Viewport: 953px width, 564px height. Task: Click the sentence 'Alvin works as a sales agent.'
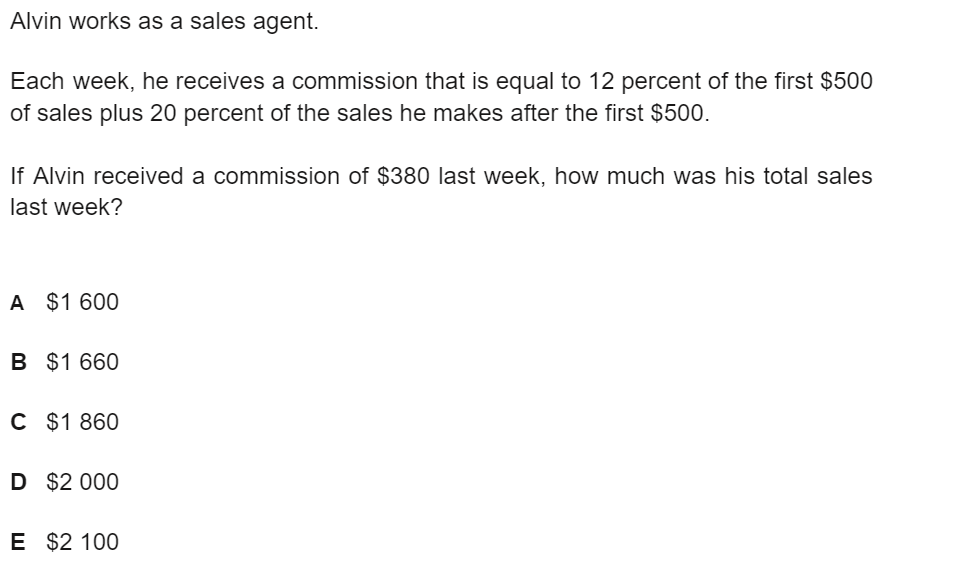pos(164,22)
